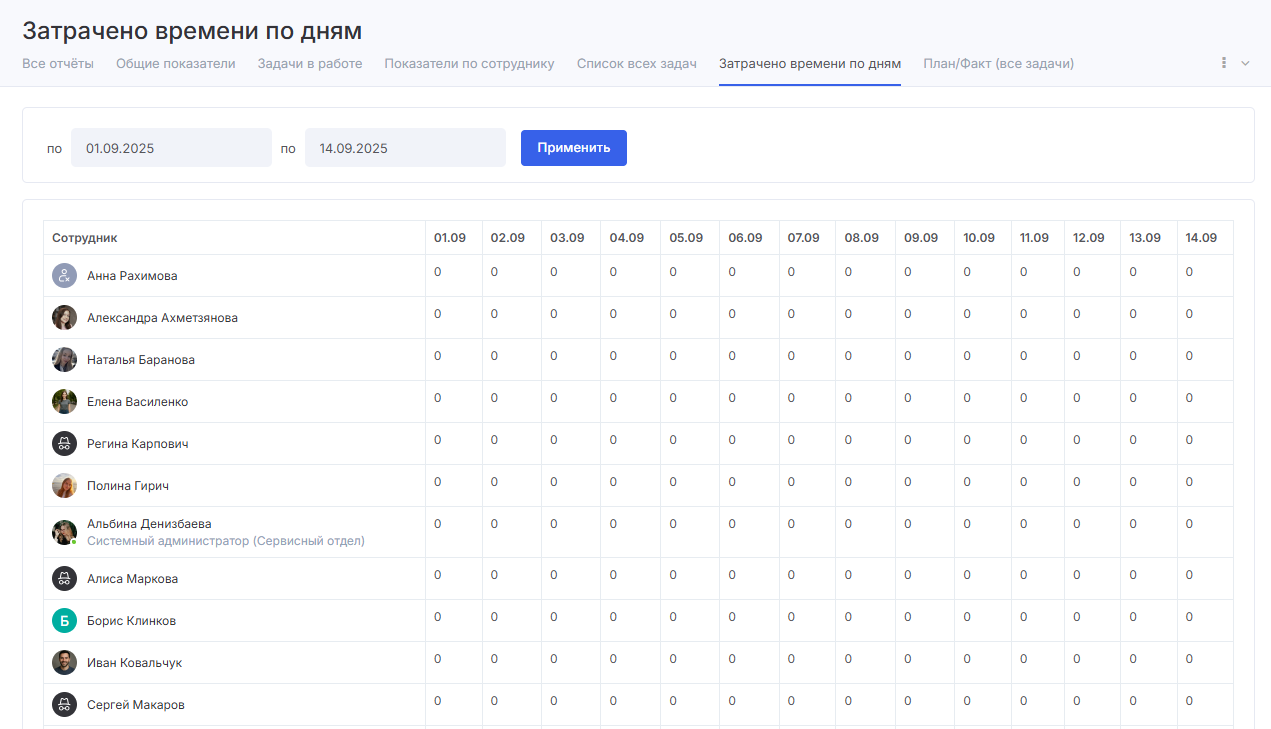Image resolution: width=1271 pixels, height=729 pixels.
Task: Click the start date field 01.09.2025
Action: [171, 148]
